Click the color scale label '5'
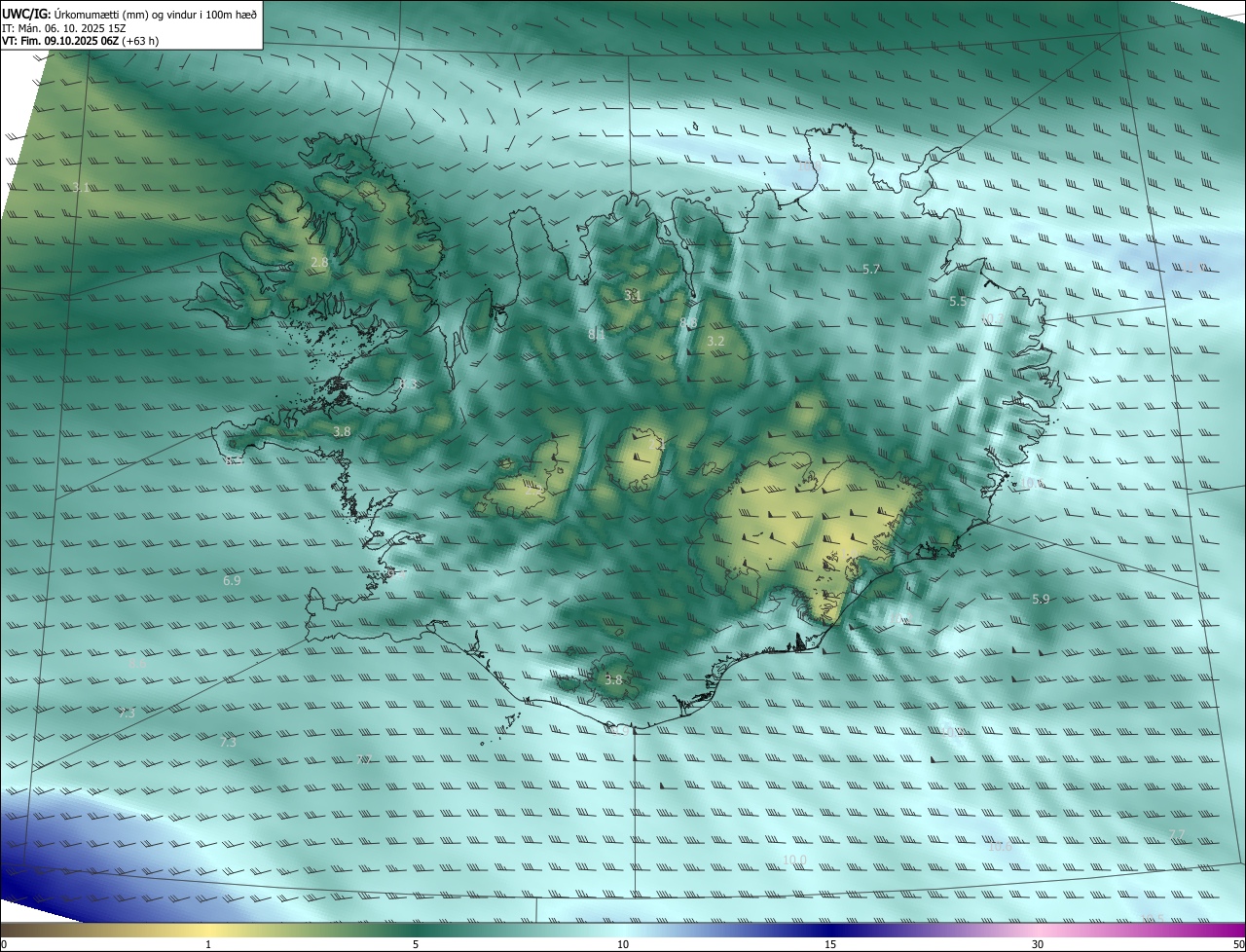Viewport: 1246px width, 952px height. (x=416, y=944)
